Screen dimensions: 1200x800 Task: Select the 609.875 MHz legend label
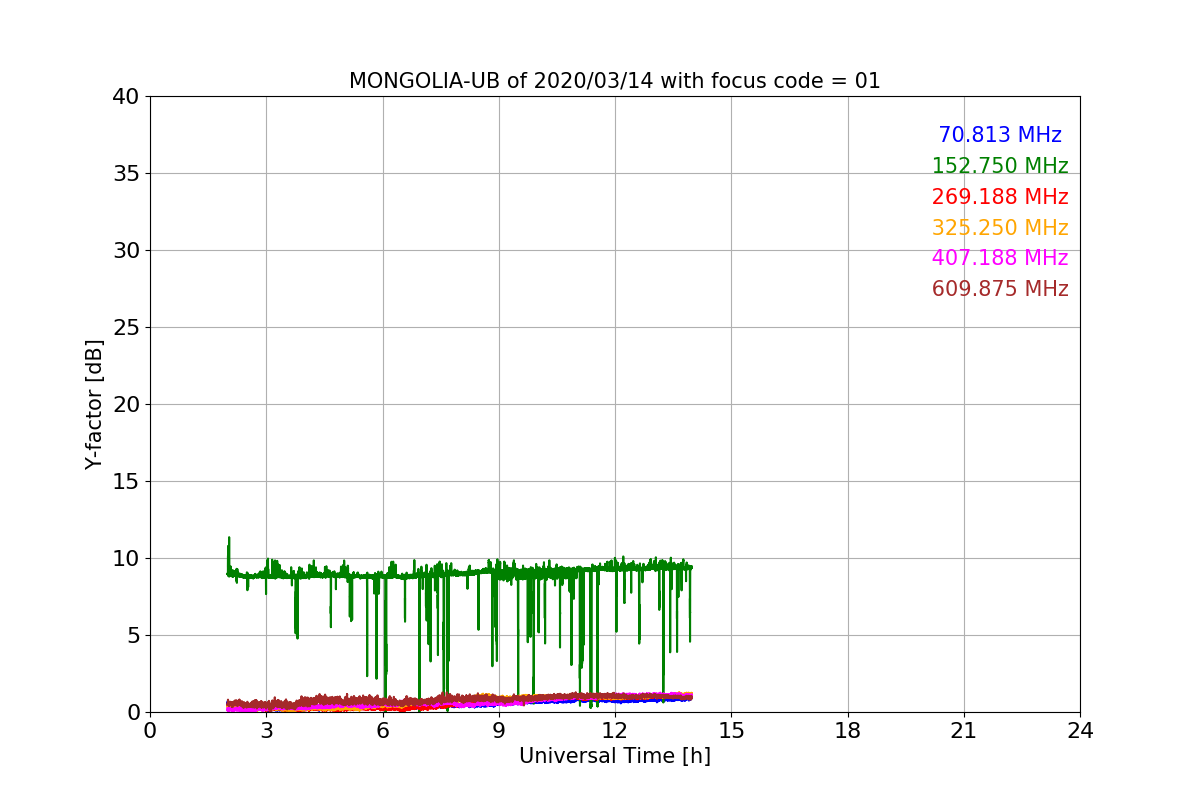(1000, 289)
